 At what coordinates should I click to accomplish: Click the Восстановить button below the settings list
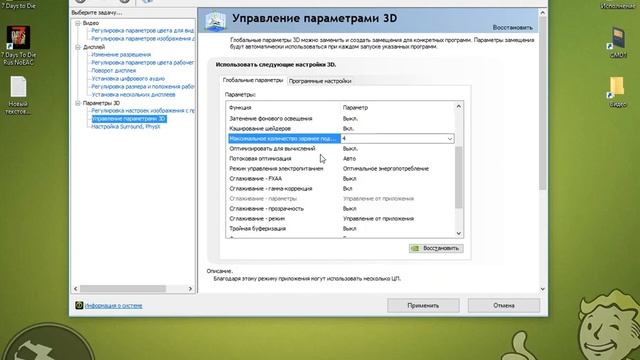click(436, 248)
